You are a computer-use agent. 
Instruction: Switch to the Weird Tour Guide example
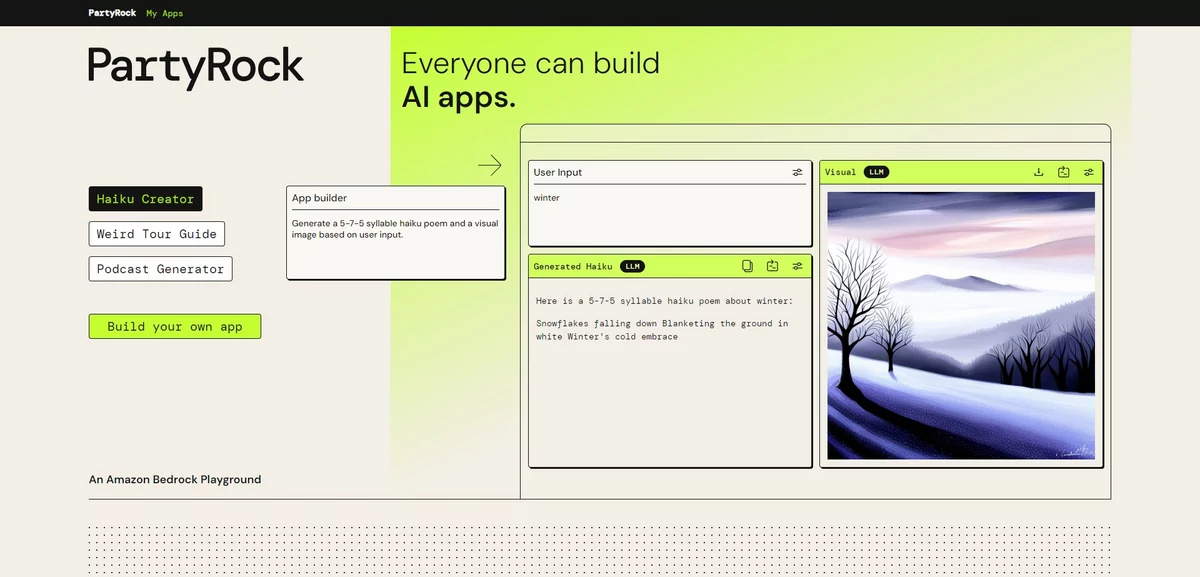(x=157, y=234)
